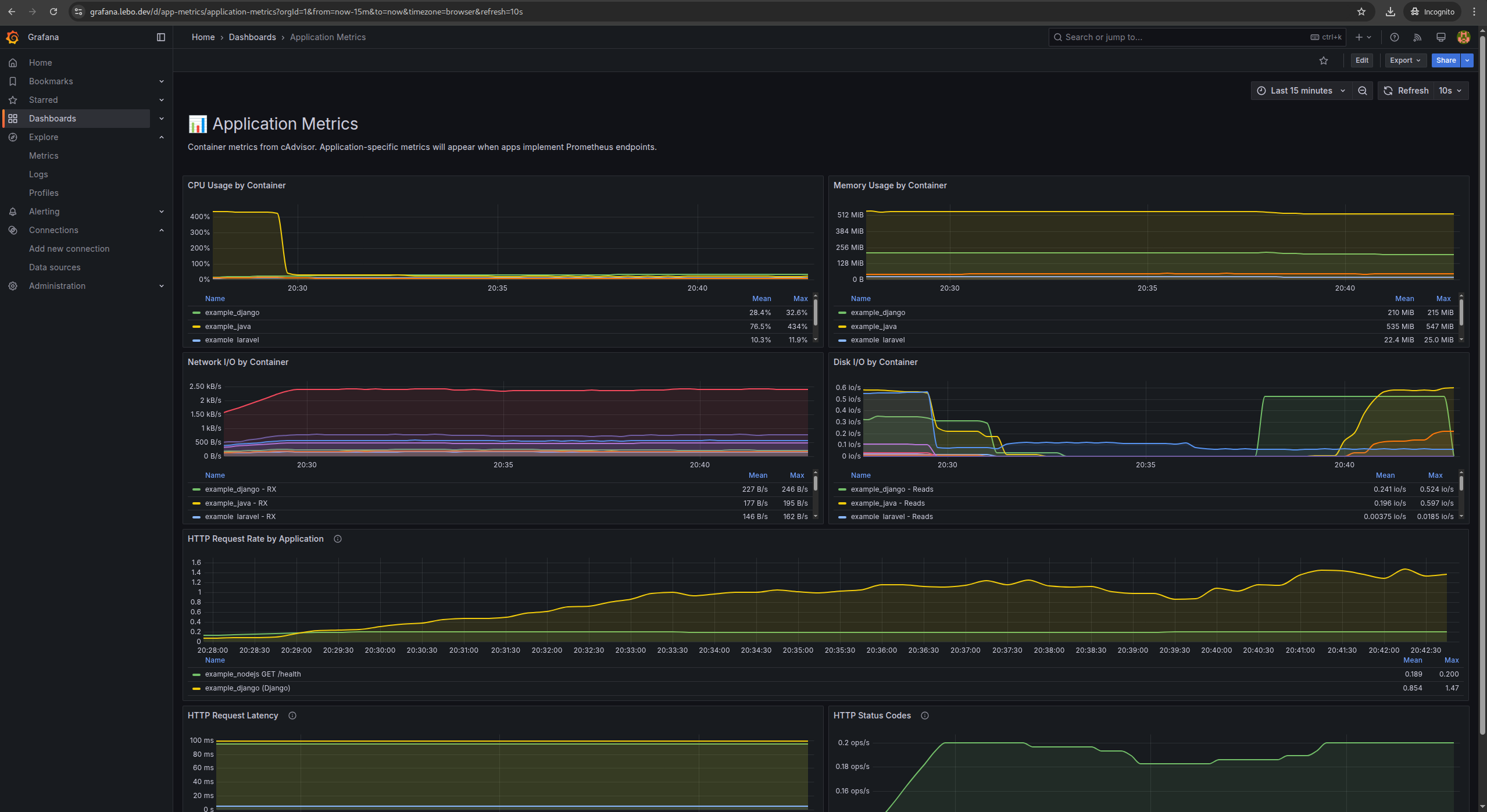Click the green example_django legend color swatch
Image resolution: width=1487 pixels, height=812 pixels.
pos(196,312)
